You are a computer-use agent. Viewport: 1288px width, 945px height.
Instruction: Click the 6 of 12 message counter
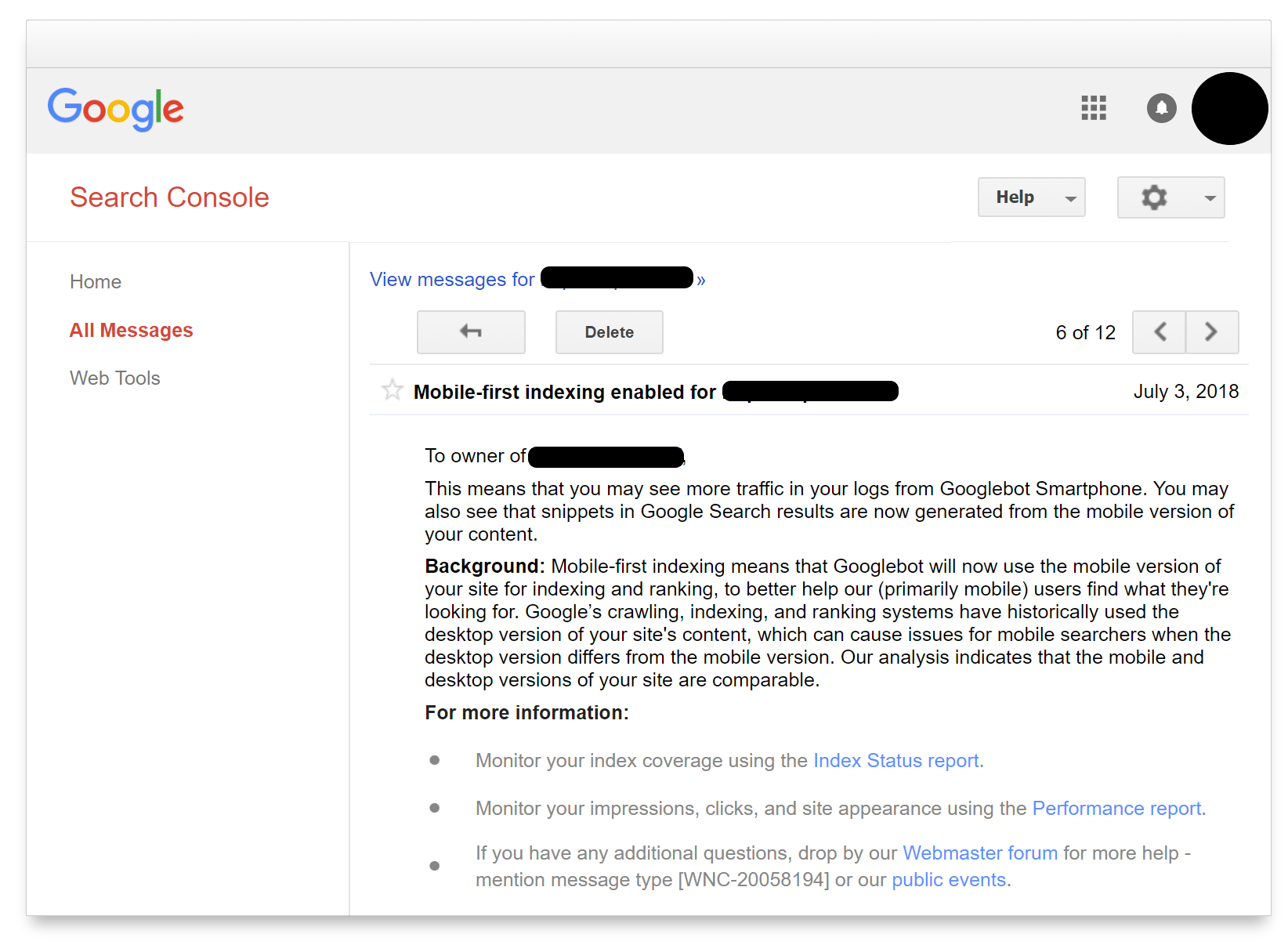tap(1086, 333)
